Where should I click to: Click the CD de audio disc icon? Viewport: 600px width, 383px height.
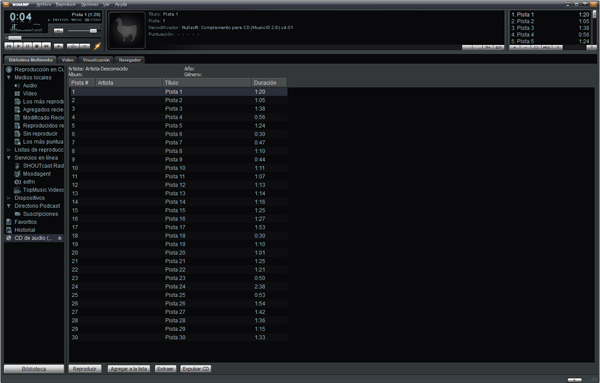tap(9, 238)
